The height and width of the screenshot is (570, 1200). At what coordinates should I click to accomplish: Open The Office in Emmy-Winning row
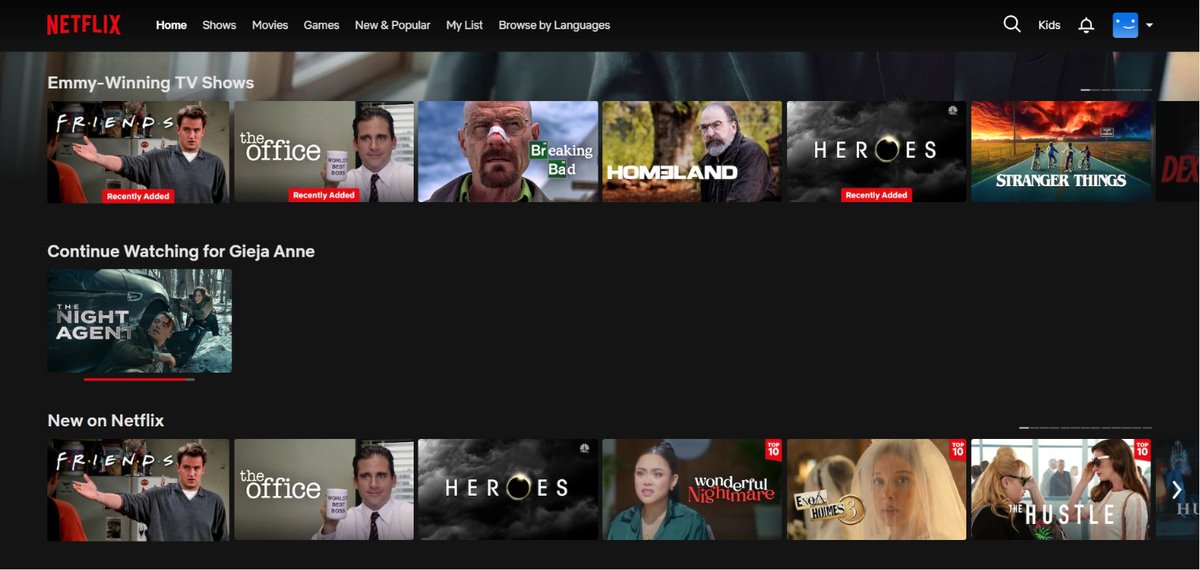click(324, 151)
